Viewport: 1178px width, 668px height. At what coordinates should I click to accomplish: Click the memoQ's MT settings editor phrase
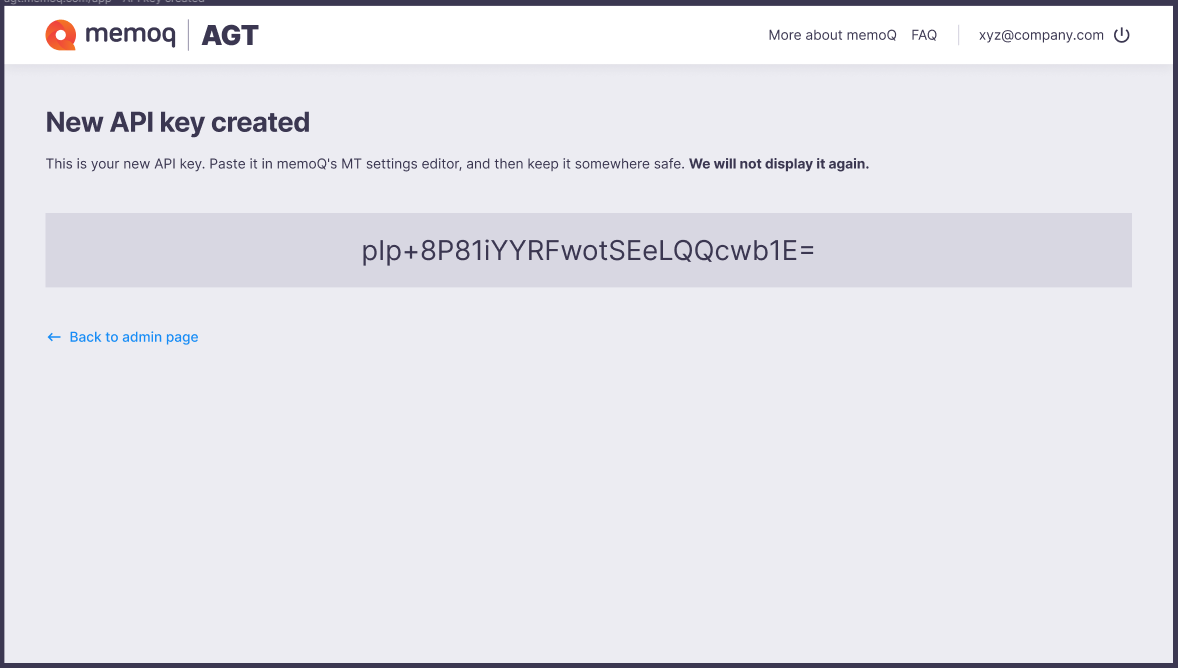(x=368, y=164)
